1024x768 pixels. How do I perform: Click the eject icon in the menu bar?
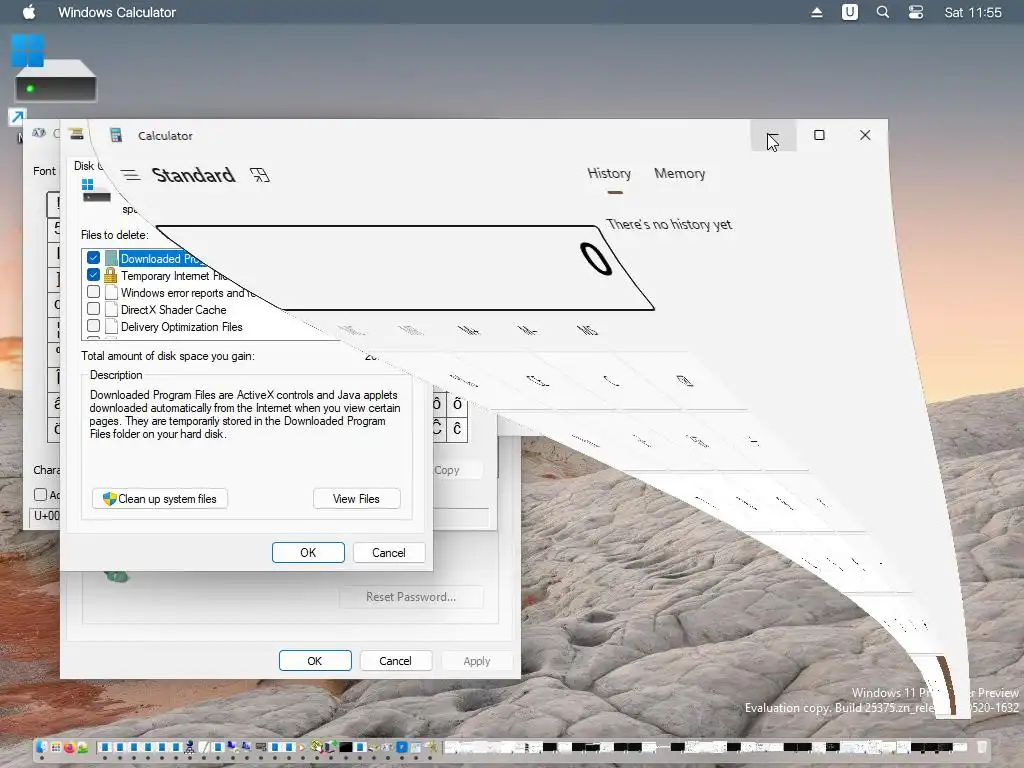click(816, 12)
